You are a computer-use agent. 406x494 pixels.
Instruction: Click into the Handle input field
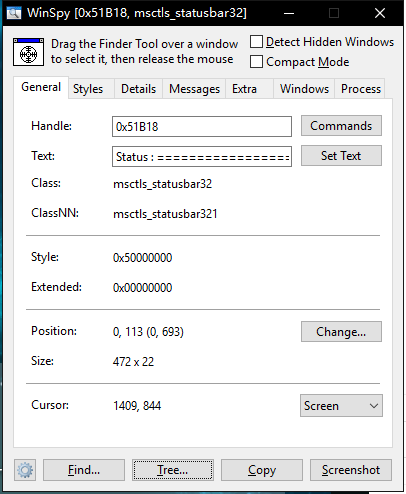(x=202, y=127)
